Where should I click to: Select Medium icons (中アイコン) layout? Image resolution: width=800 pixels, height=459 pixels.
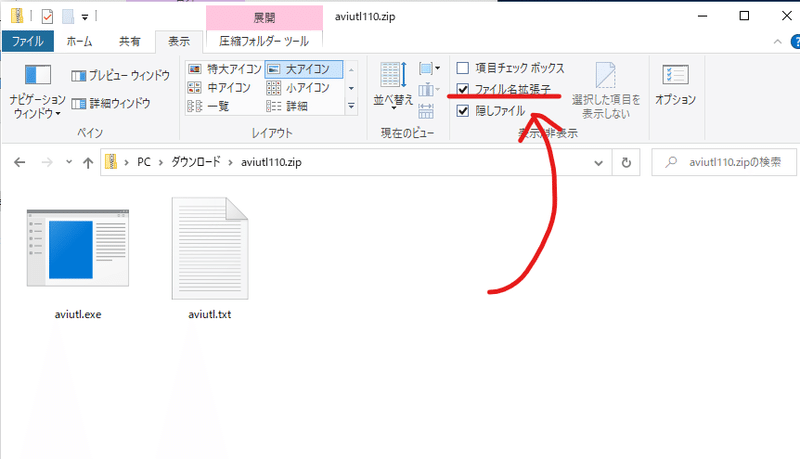pos(219,88)
